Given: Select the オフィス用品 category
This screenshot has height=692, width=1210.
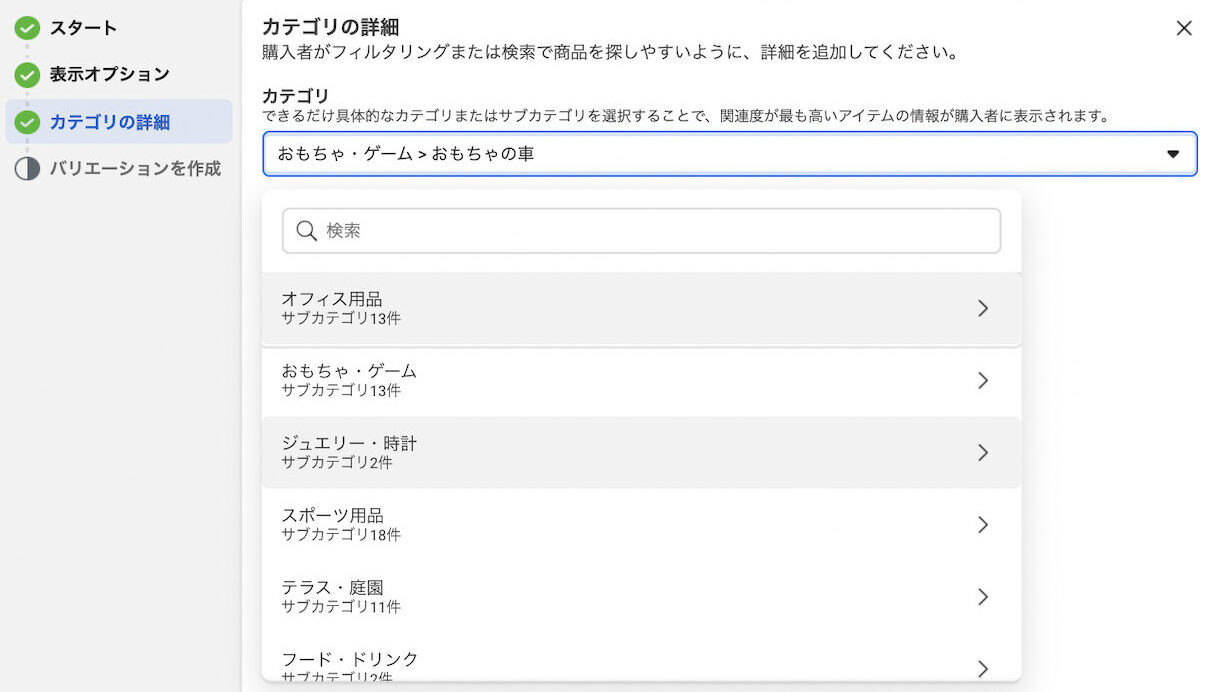Looking at the screenshot, I should tap(332, 299).
